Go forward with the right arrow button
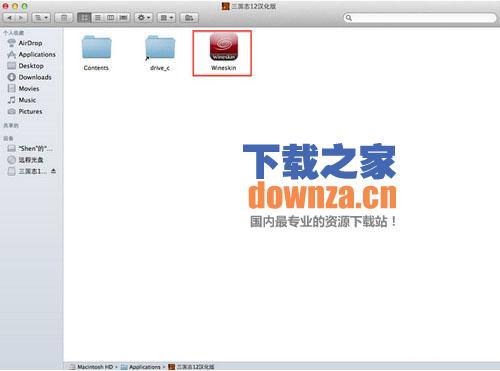Viewport: 500px width, 371px height. click(21, 17)
